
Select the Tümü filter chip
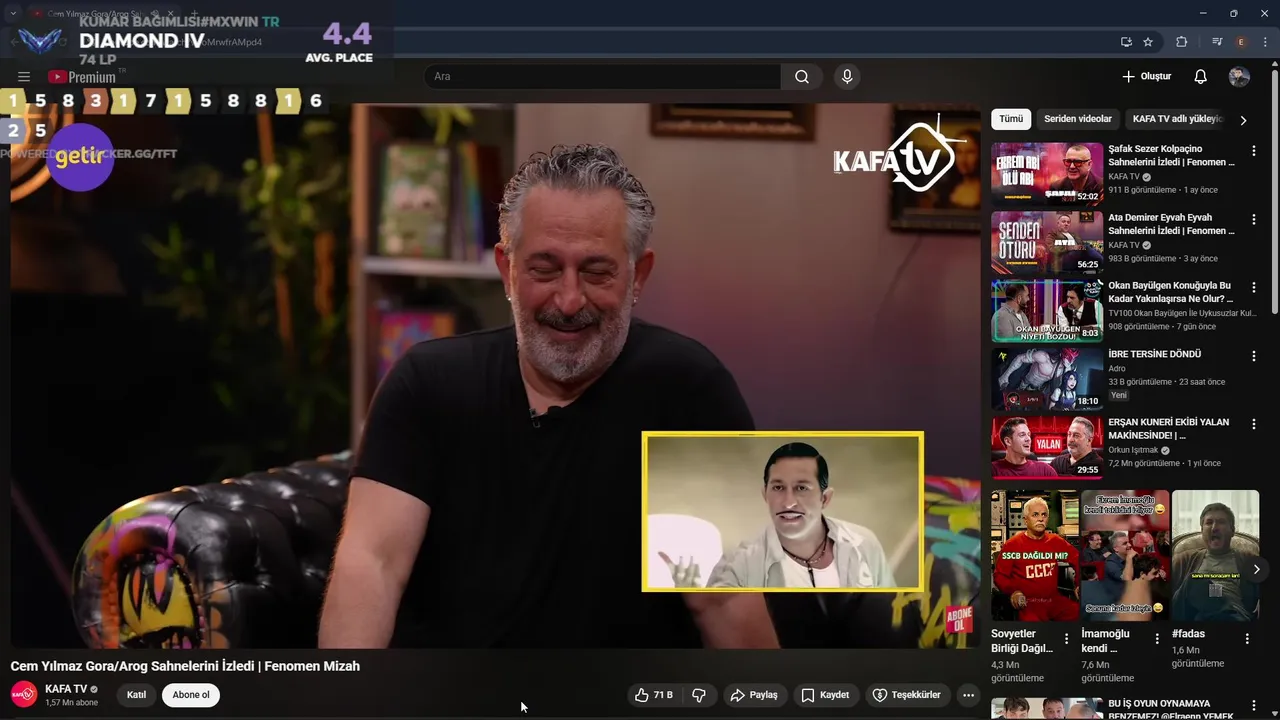point(1011,119)
